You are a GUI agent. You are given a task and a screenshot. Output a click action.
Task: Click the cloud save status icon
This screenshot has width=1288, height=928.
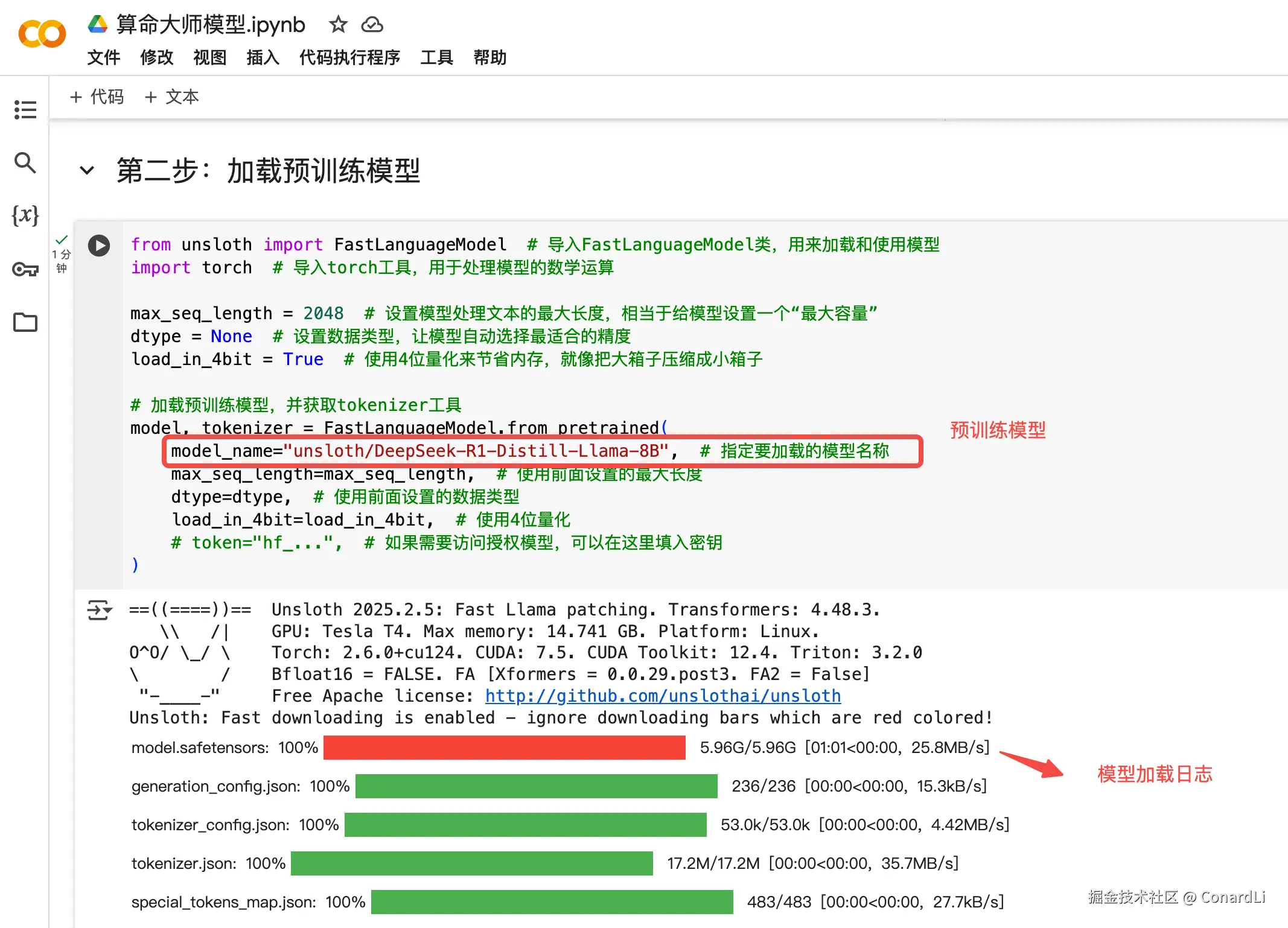tap(372, 25)
